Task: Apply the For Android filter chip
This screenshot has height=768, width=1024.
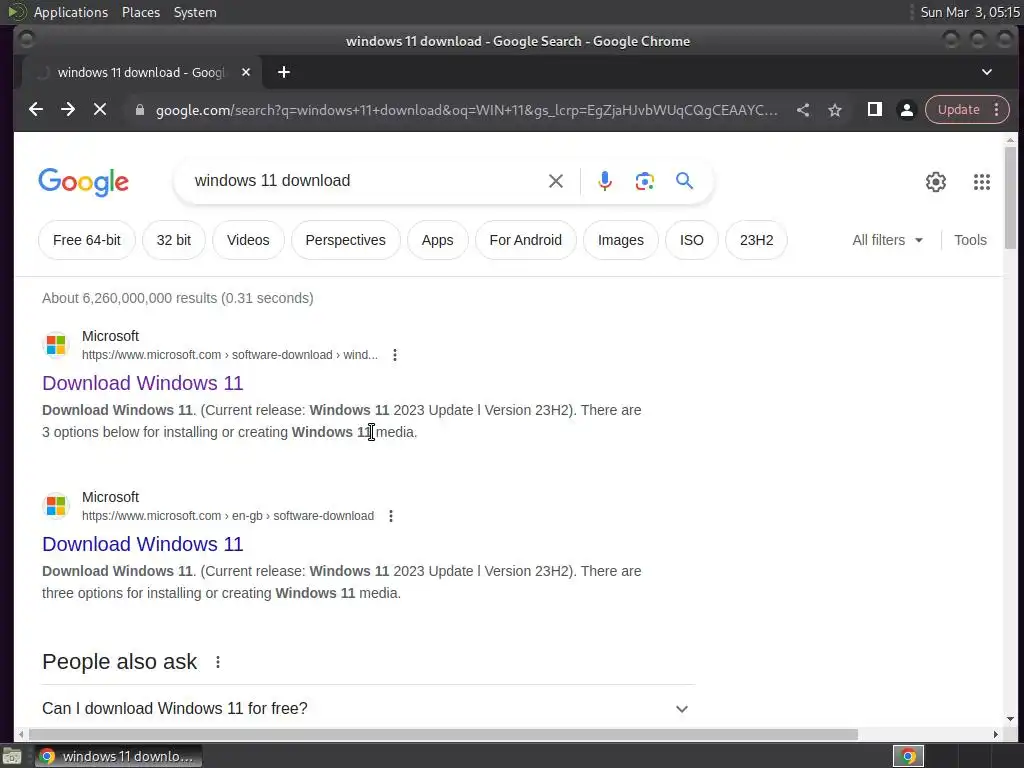Action: point(526,240)
